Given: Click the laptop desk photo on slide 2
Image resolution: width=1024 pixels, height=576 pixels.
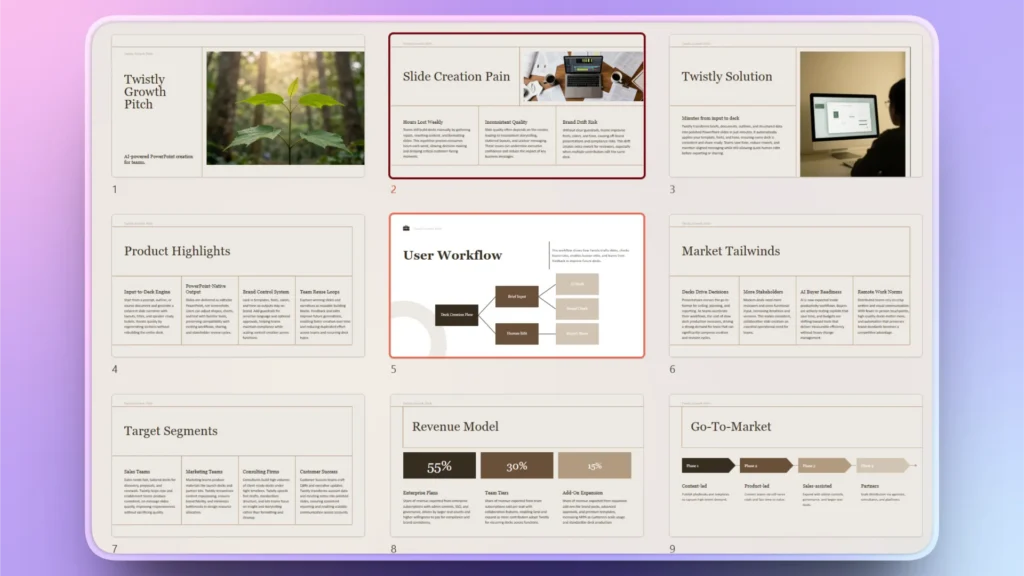Looking at the screenshot, I should 583,76.
